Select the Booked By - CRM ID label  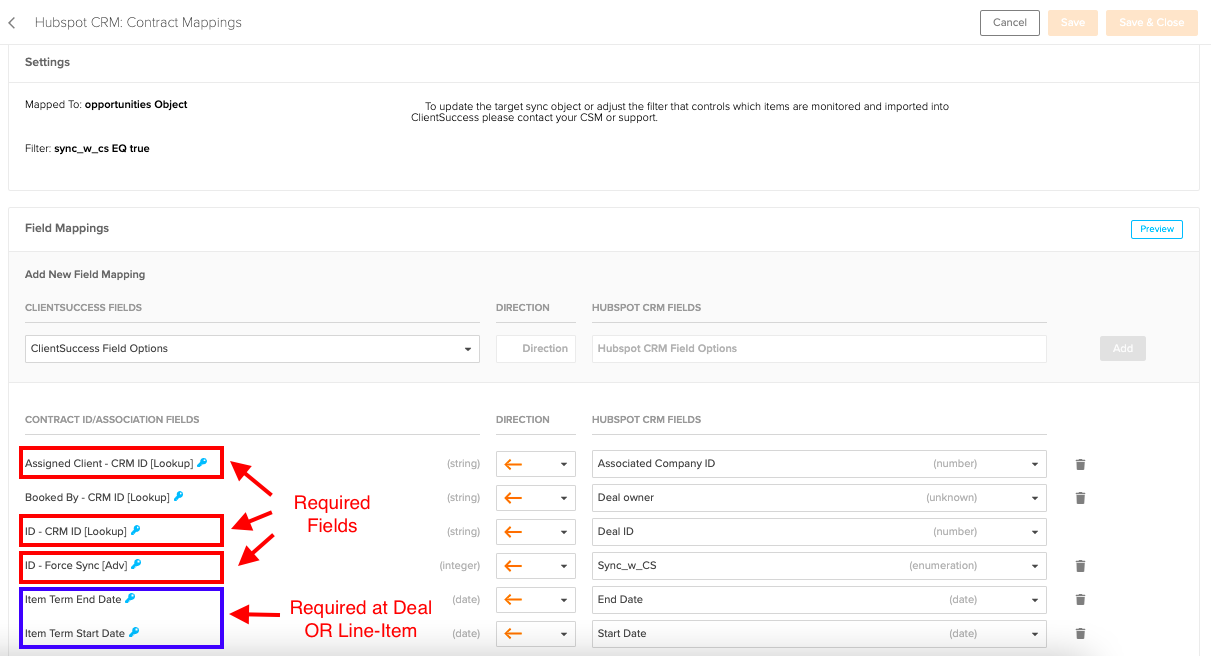point(97,497)
